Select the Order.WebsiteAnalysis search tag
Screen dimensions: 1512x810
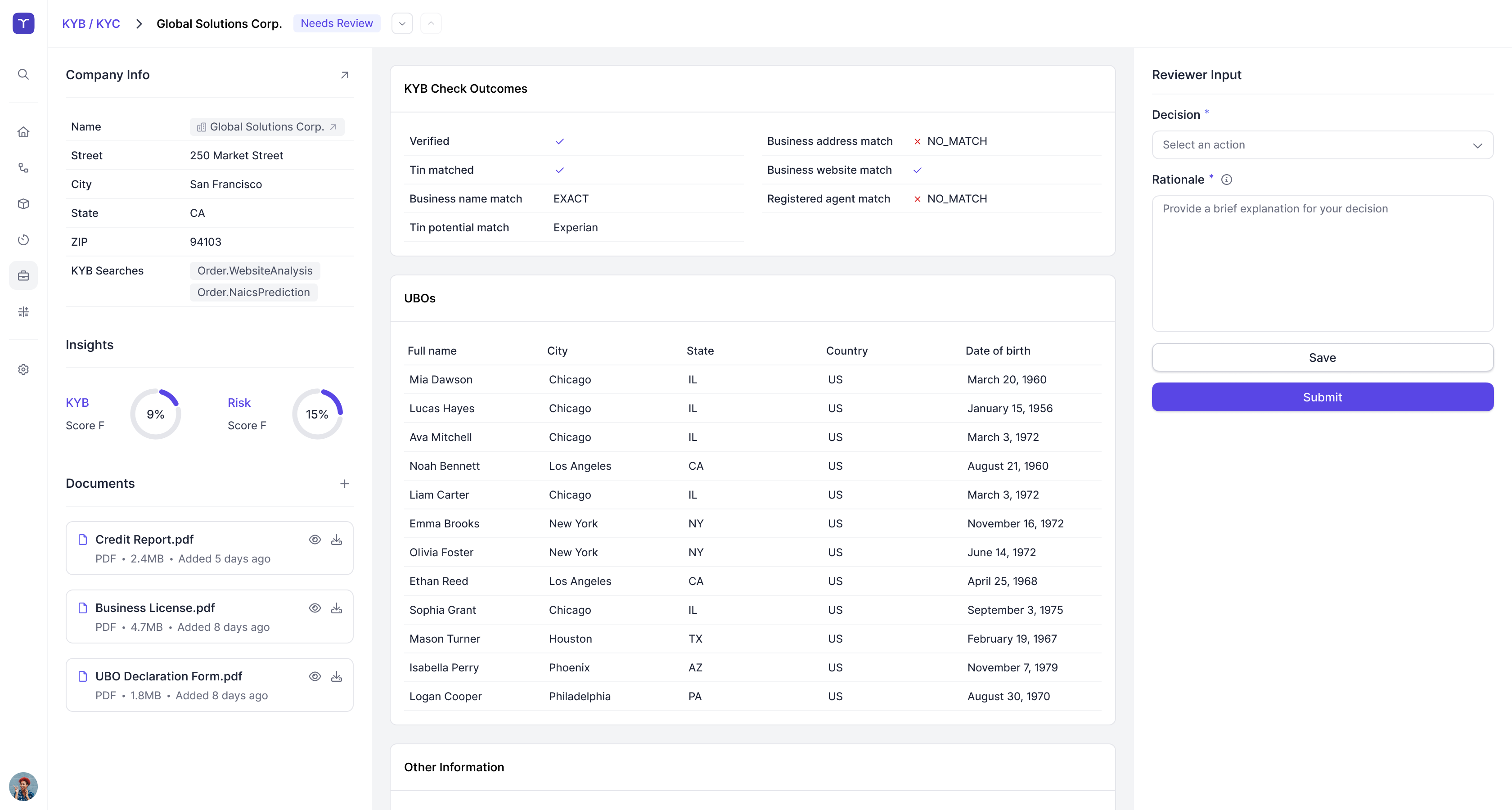click(255, 270)
